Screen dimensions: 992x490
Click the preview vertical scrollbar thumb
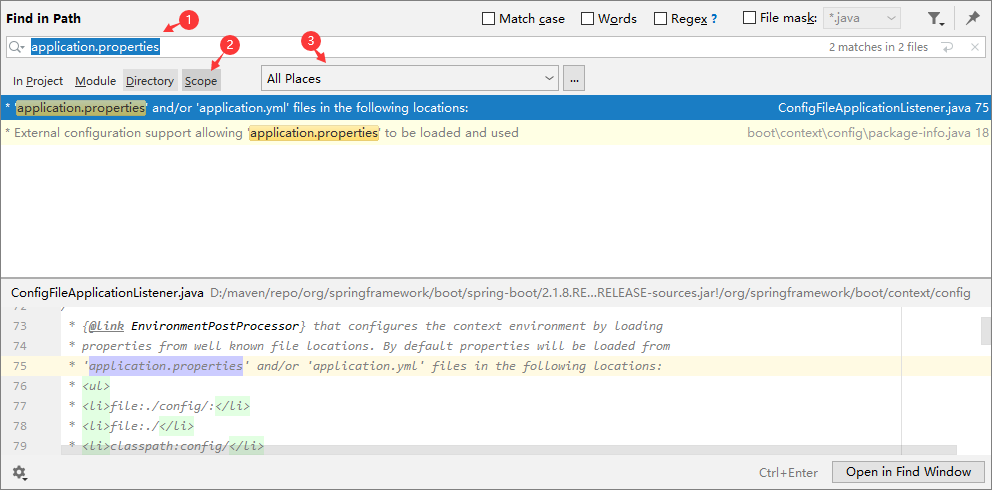pyautogui.click(x=986, y=331)
